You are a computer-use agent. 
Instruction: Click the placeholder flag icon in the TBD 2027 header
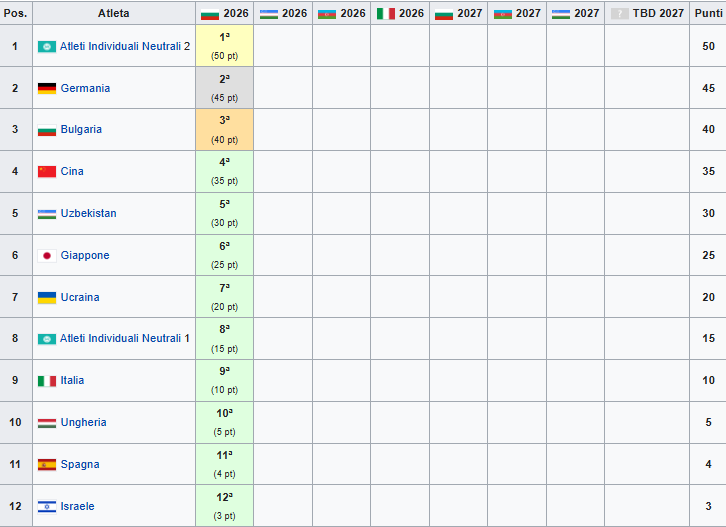click(x=619, y=14)
